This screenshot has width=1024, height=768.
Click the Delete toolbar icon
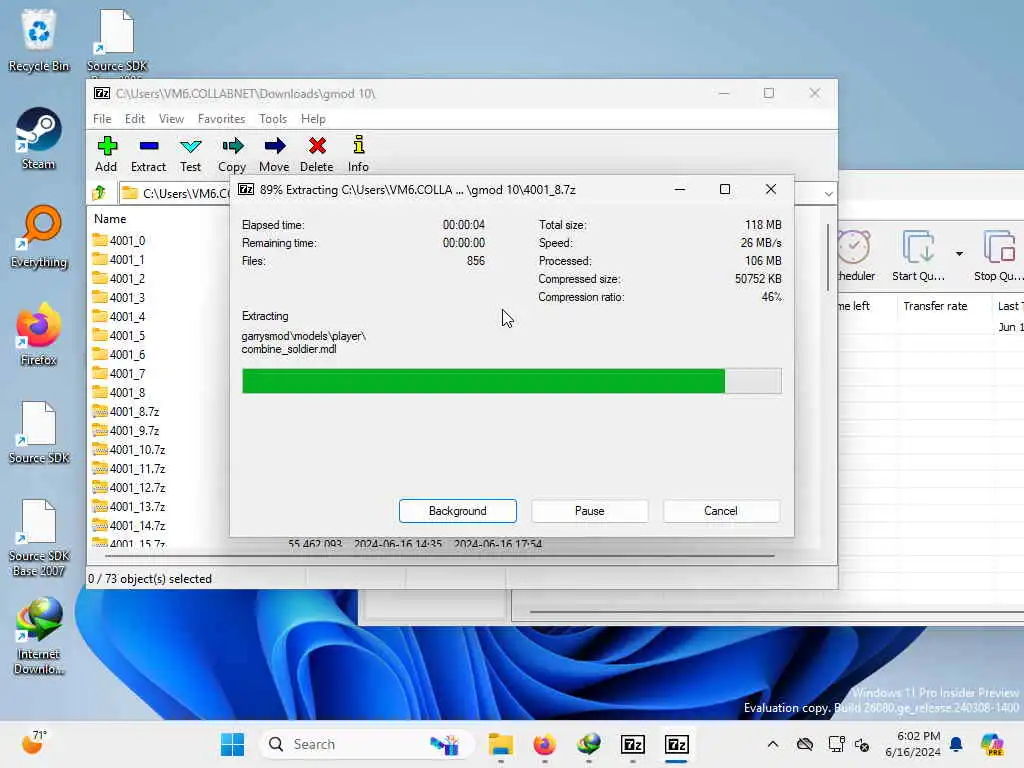pyautogui.click(x=317, y=154)
